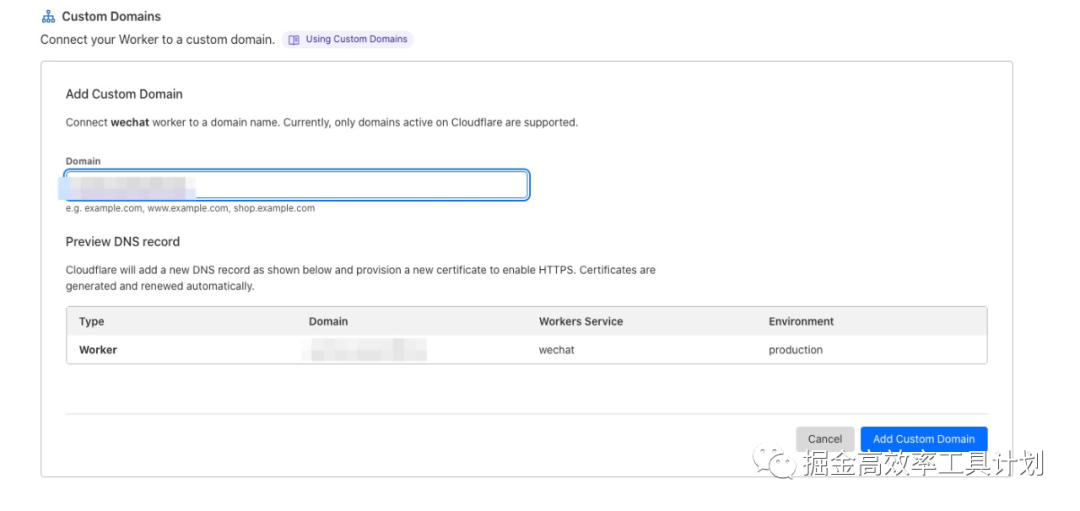The image size is (1080, 511).
Task: Click the production environment cell
Action: coord(795,350)
